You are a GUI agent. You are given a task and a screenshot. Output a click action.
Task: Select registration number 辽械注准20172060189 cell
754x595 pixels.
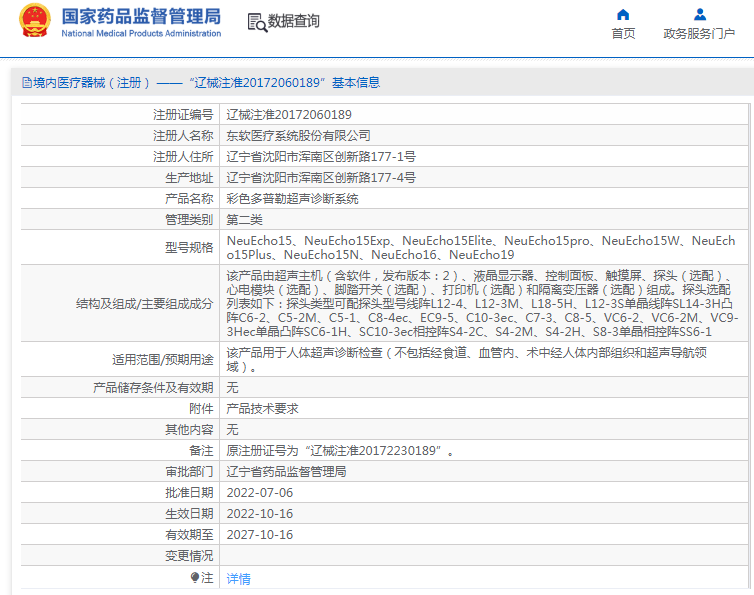point(484,114)
